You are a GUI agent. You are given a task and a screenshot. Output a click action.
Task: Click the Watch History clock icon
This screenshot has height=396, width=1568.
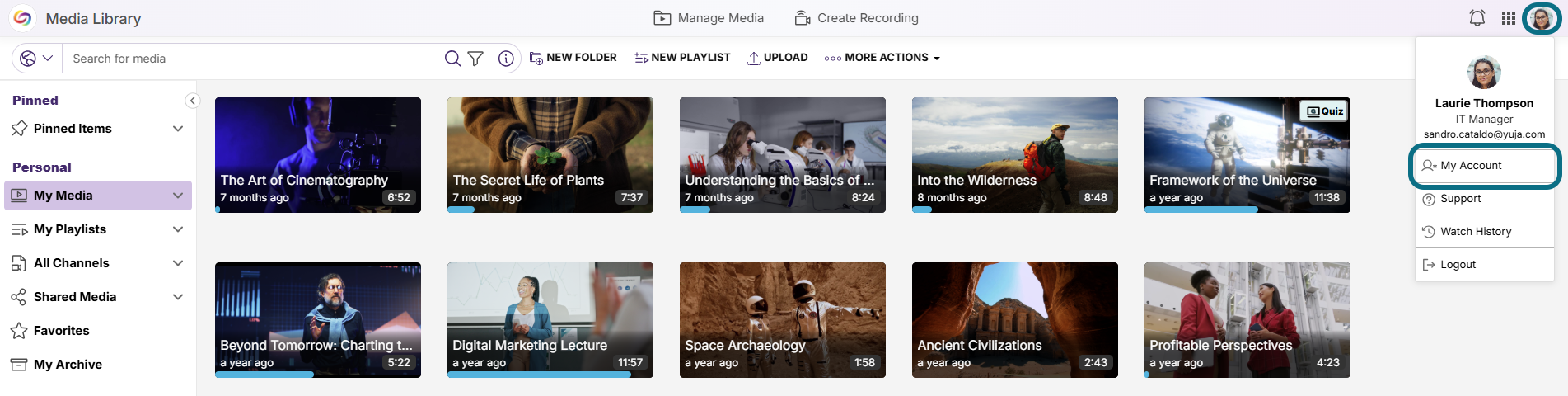point(1429,232)
